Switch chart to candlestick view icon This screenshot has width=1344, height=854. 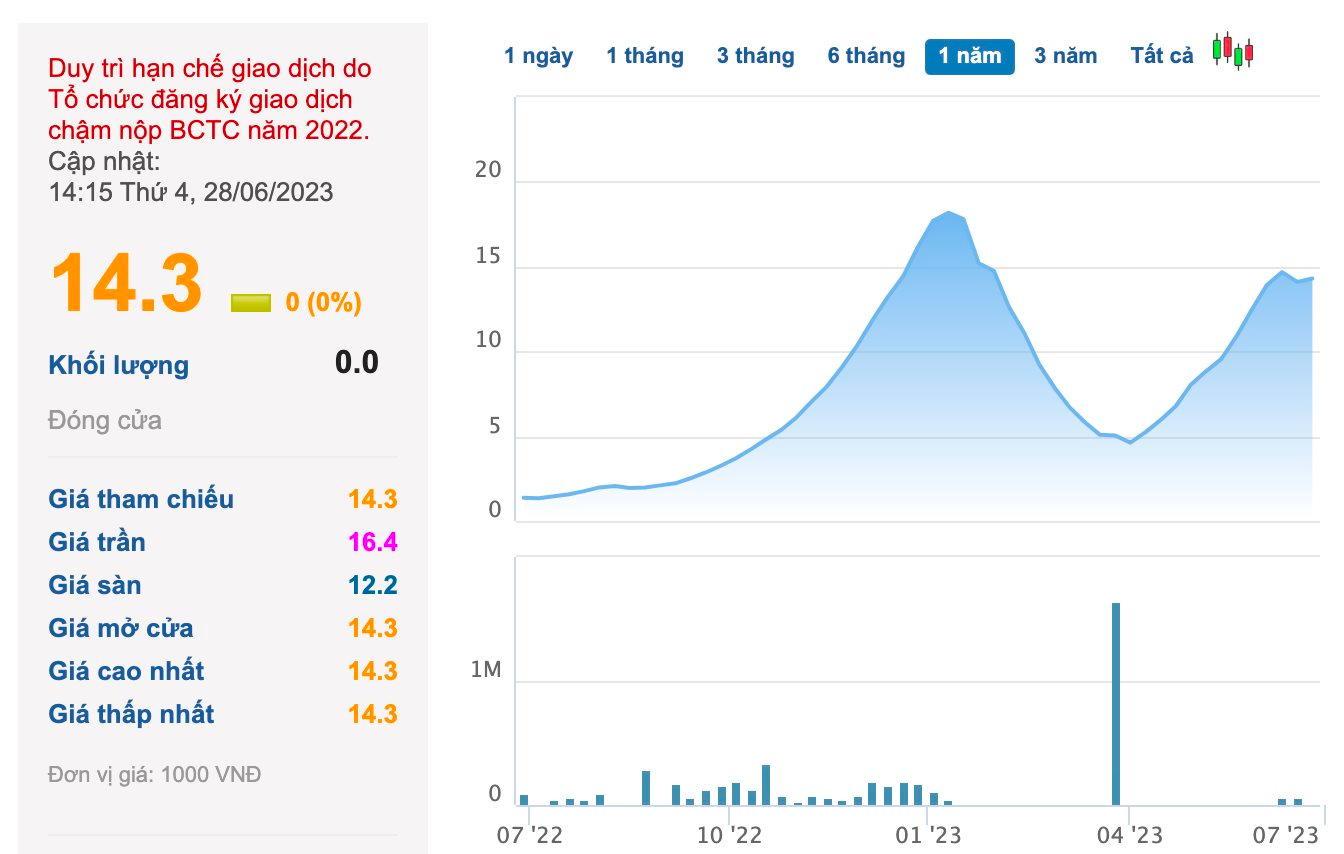1233,50
